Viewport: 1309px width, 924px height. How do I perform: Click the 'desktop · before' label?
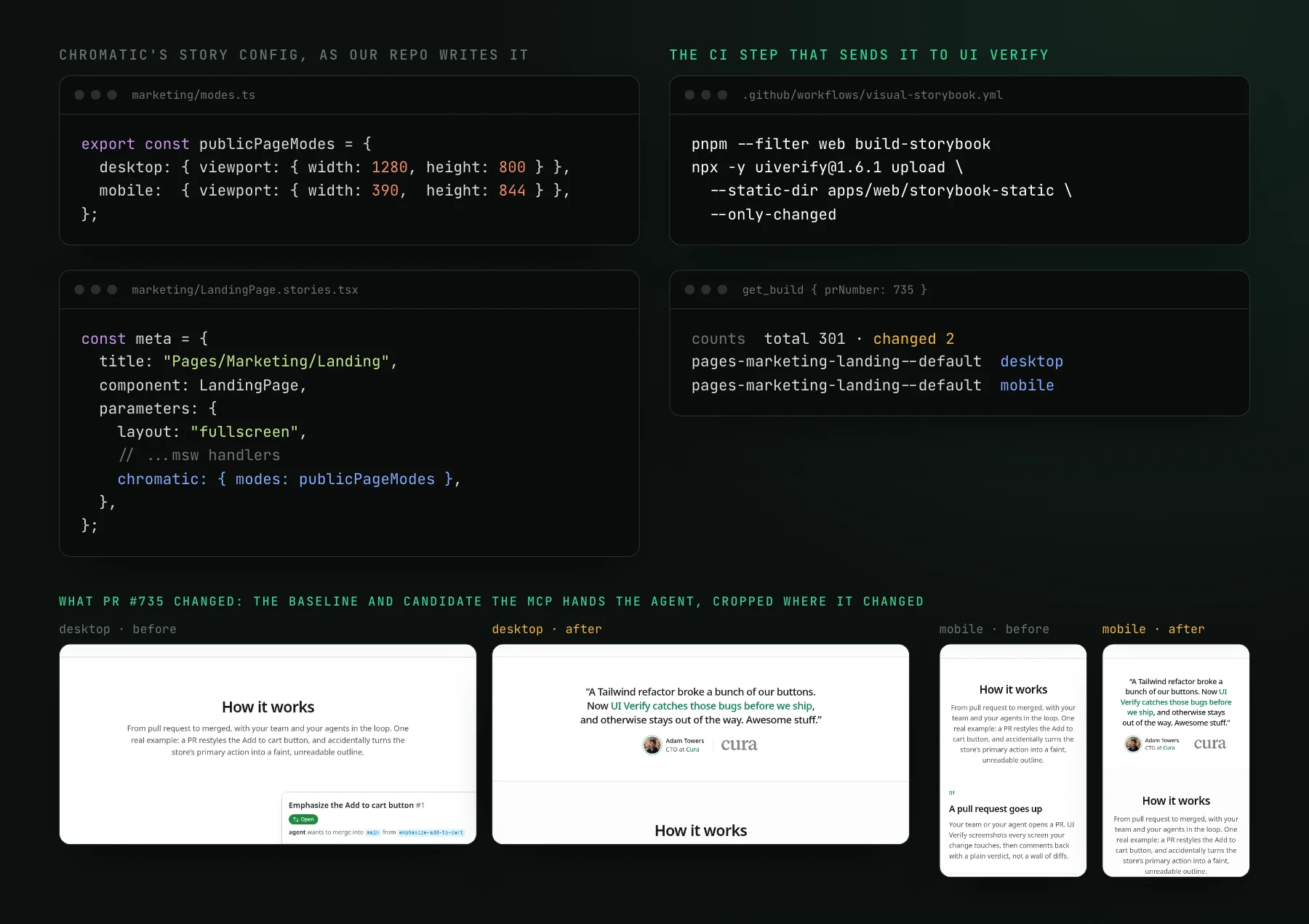[x=118, y=629]
